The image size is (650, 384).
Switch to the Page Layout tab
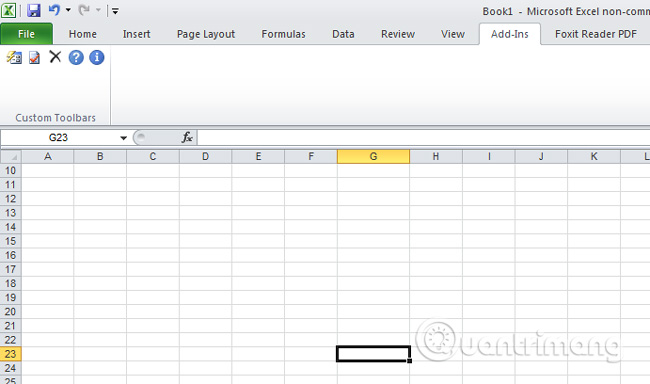[x=206, y=34]
